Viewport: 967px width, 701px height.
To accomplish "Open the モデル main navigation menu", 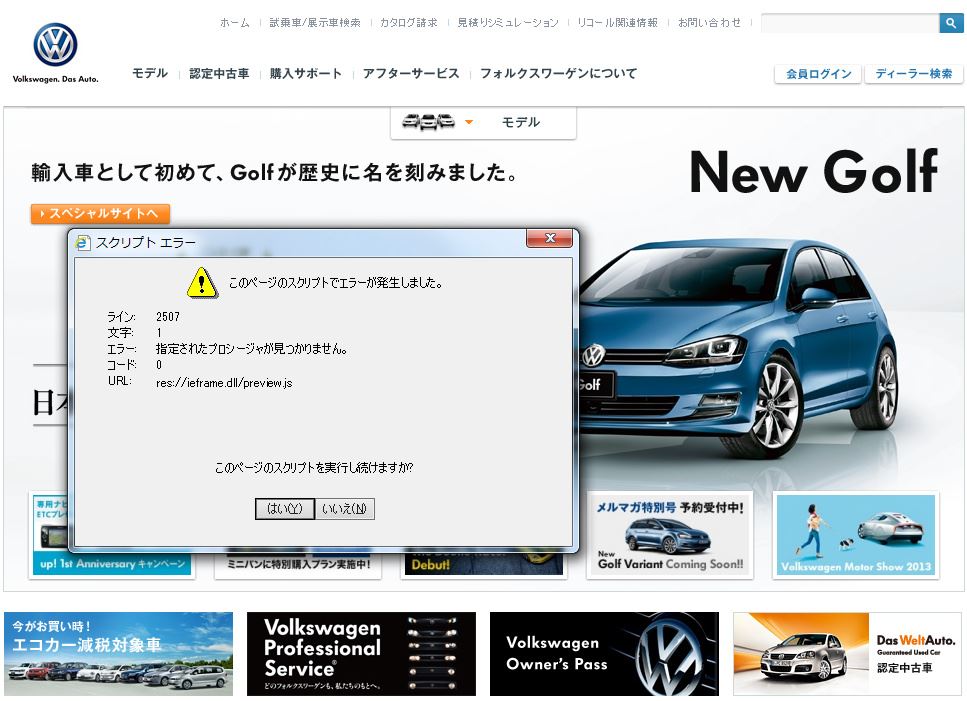I will (150, 73).
